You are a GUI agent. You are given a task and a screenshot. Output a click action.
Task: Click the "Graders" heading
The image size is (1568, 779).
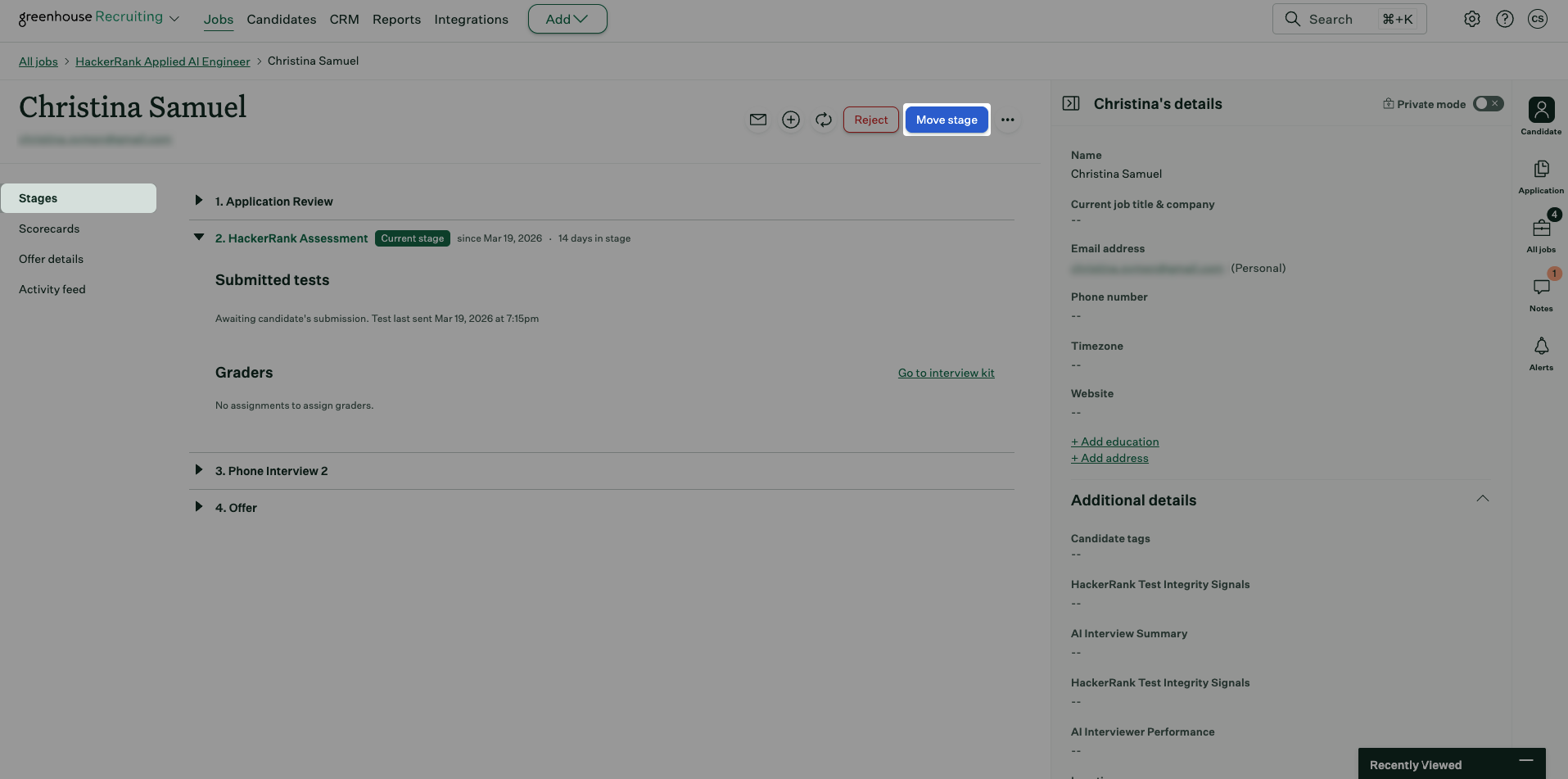pos(244,373)
